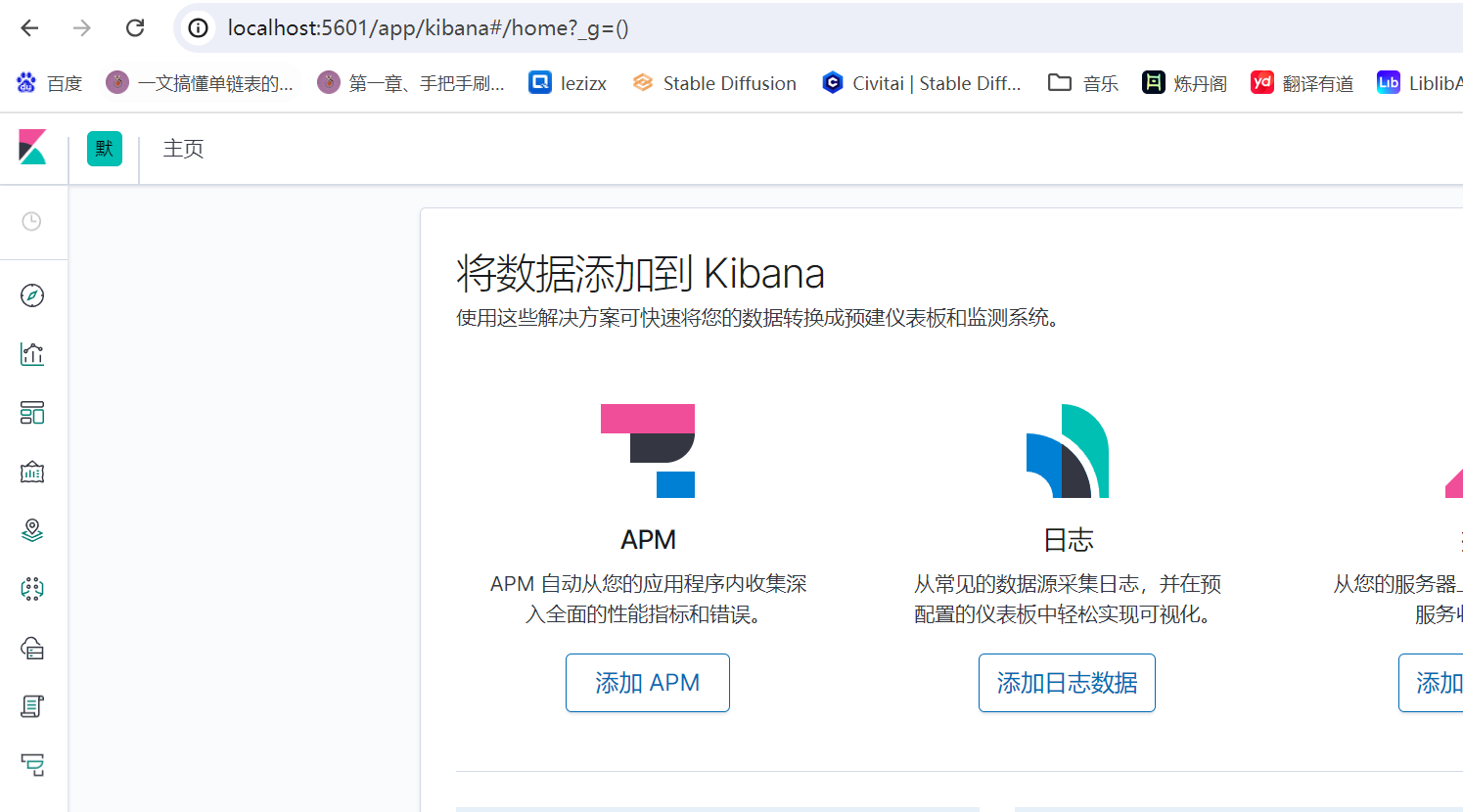Open Maps from the sidebar

pyautogui.click(x=32, y=530)
